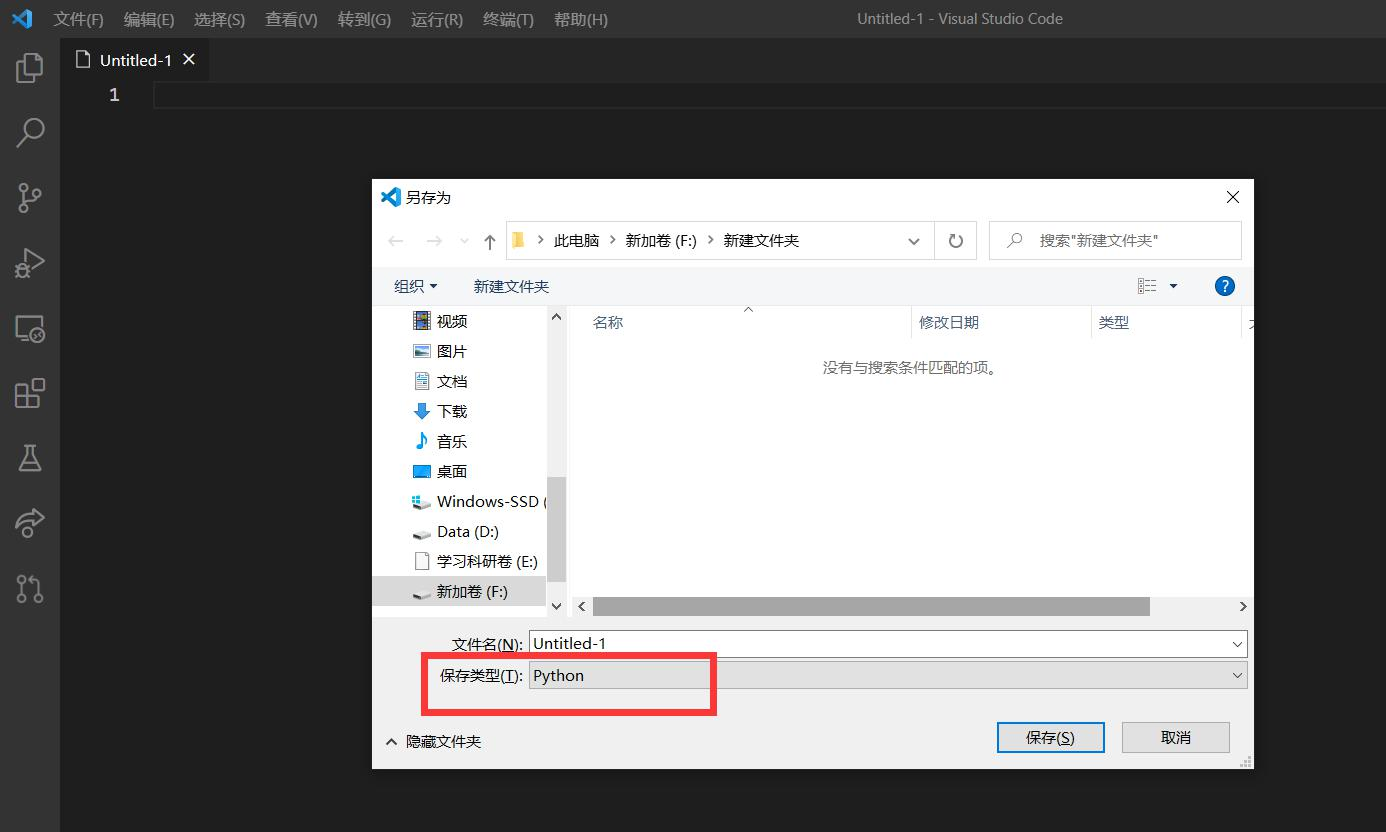Open the help question mark icon
Screen dimensions: 1386x832
point(1224,286)
